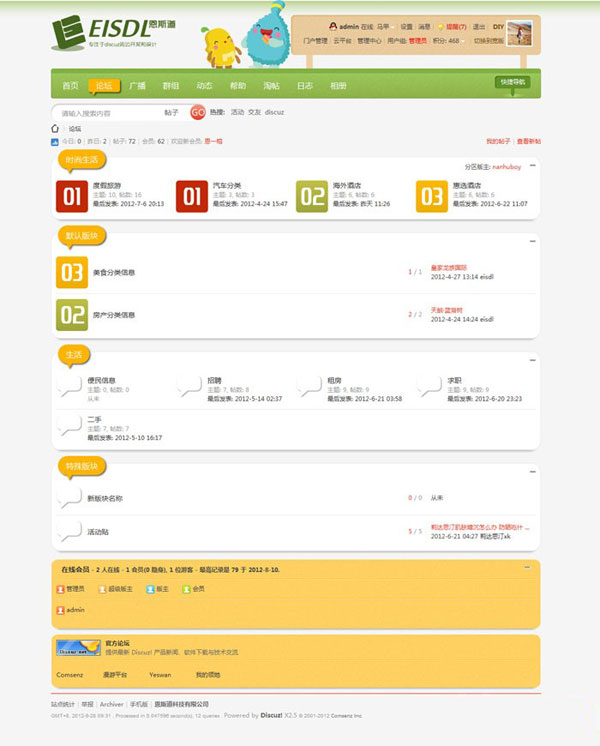Click the speech bubble icon beside 租房
Image resolution: width=600 pixels, height=746 pixels.
(x=309, y=386)
